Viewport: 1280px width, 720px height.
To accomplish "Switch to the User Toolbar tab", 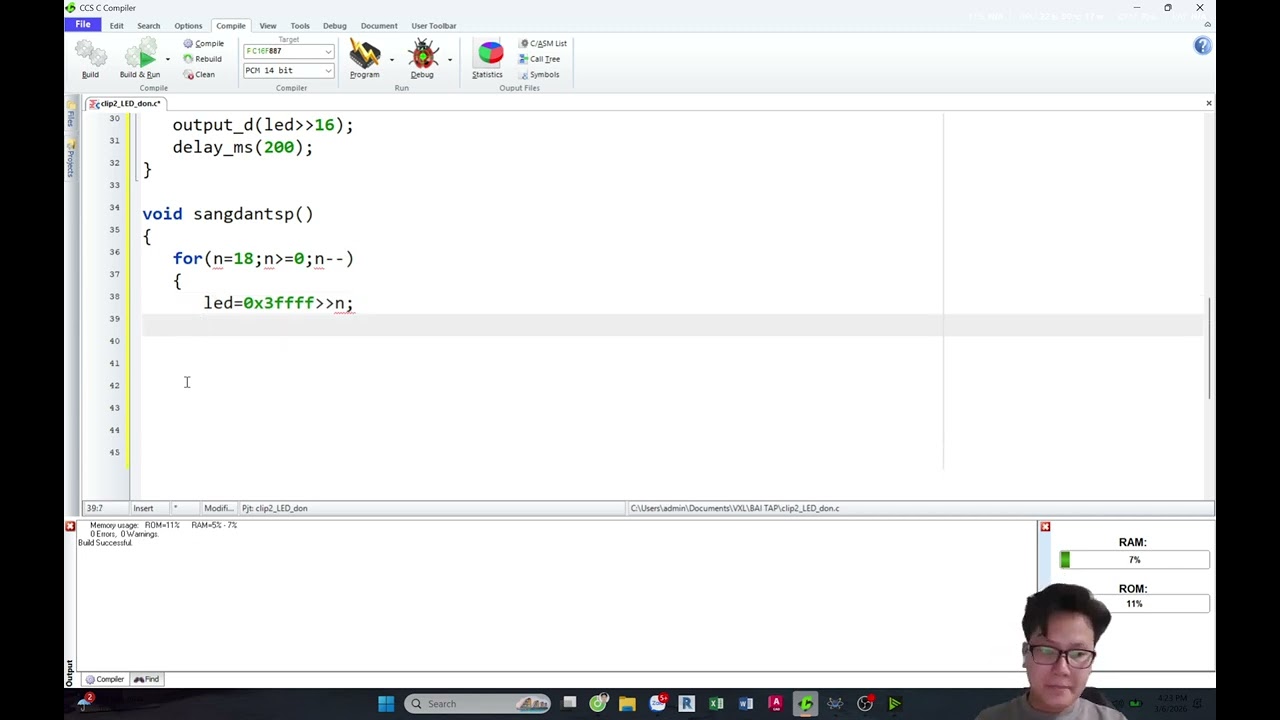I will (x=434, y=26).
